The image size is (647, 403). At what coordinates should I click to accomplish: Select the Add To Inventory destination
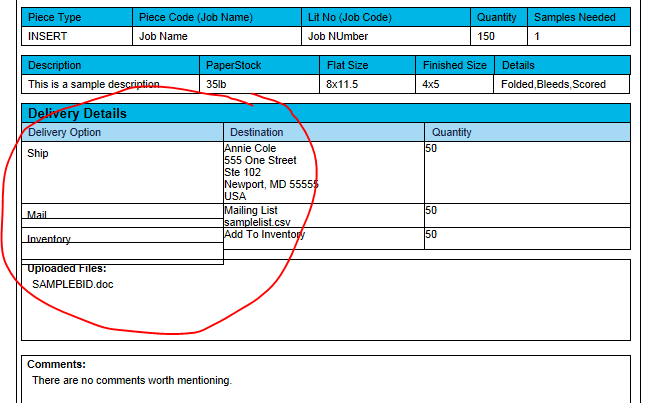pyautogui.click(x=264, y=234)
